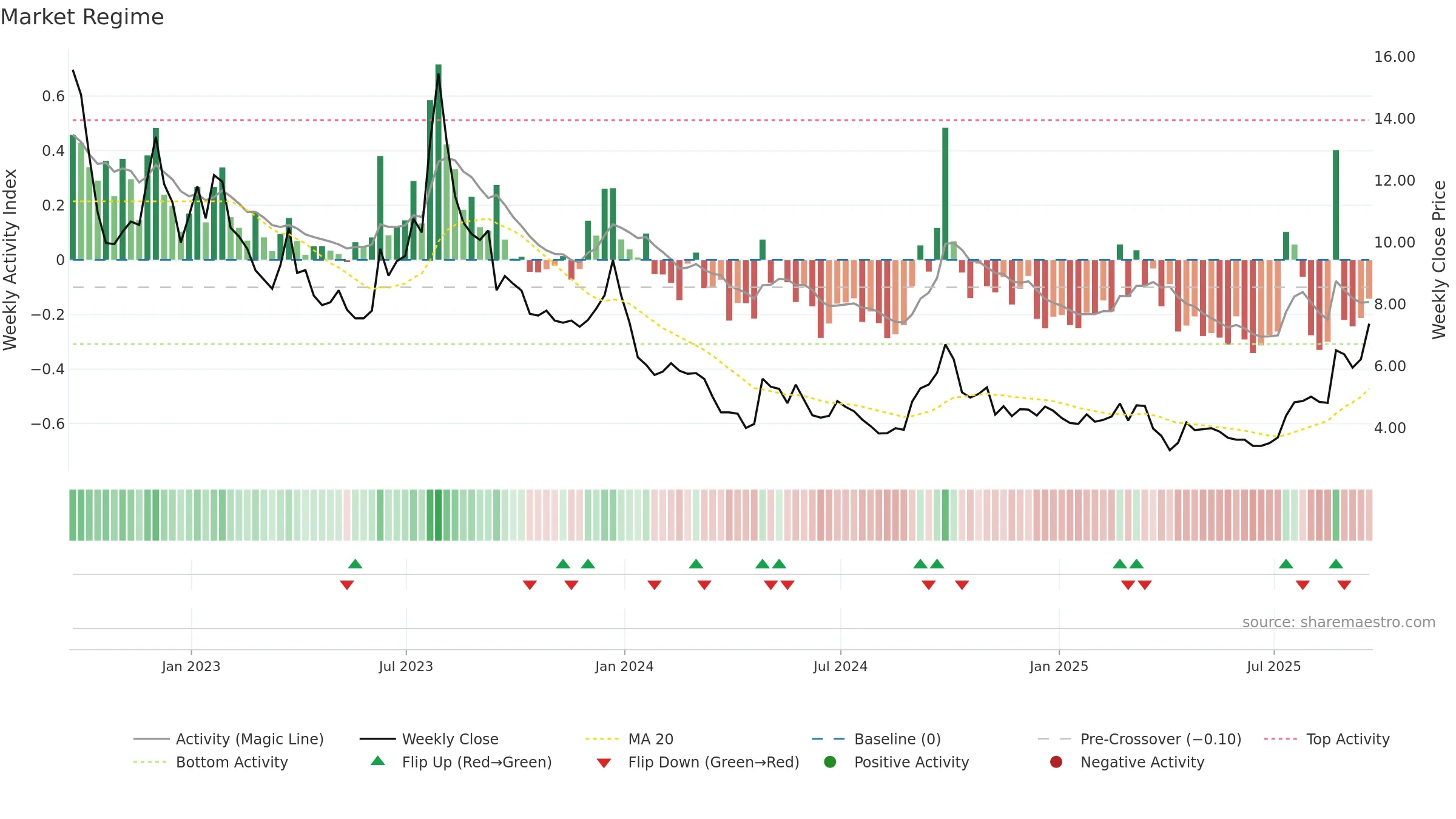Click the 6.00 price axis label

[x=1390, y=366]
